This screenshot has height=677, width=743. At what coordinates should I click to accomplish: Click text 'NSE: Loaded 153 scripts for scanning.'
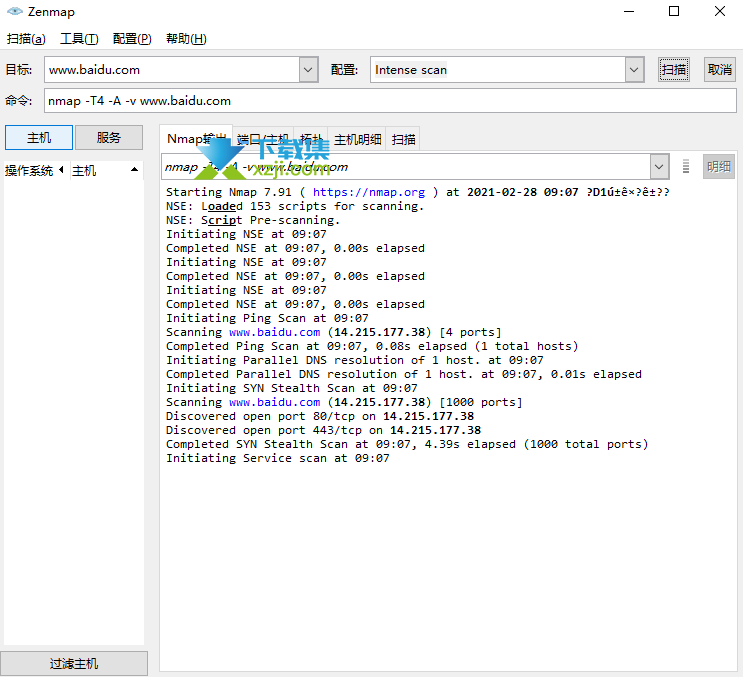tap(295, 207)
